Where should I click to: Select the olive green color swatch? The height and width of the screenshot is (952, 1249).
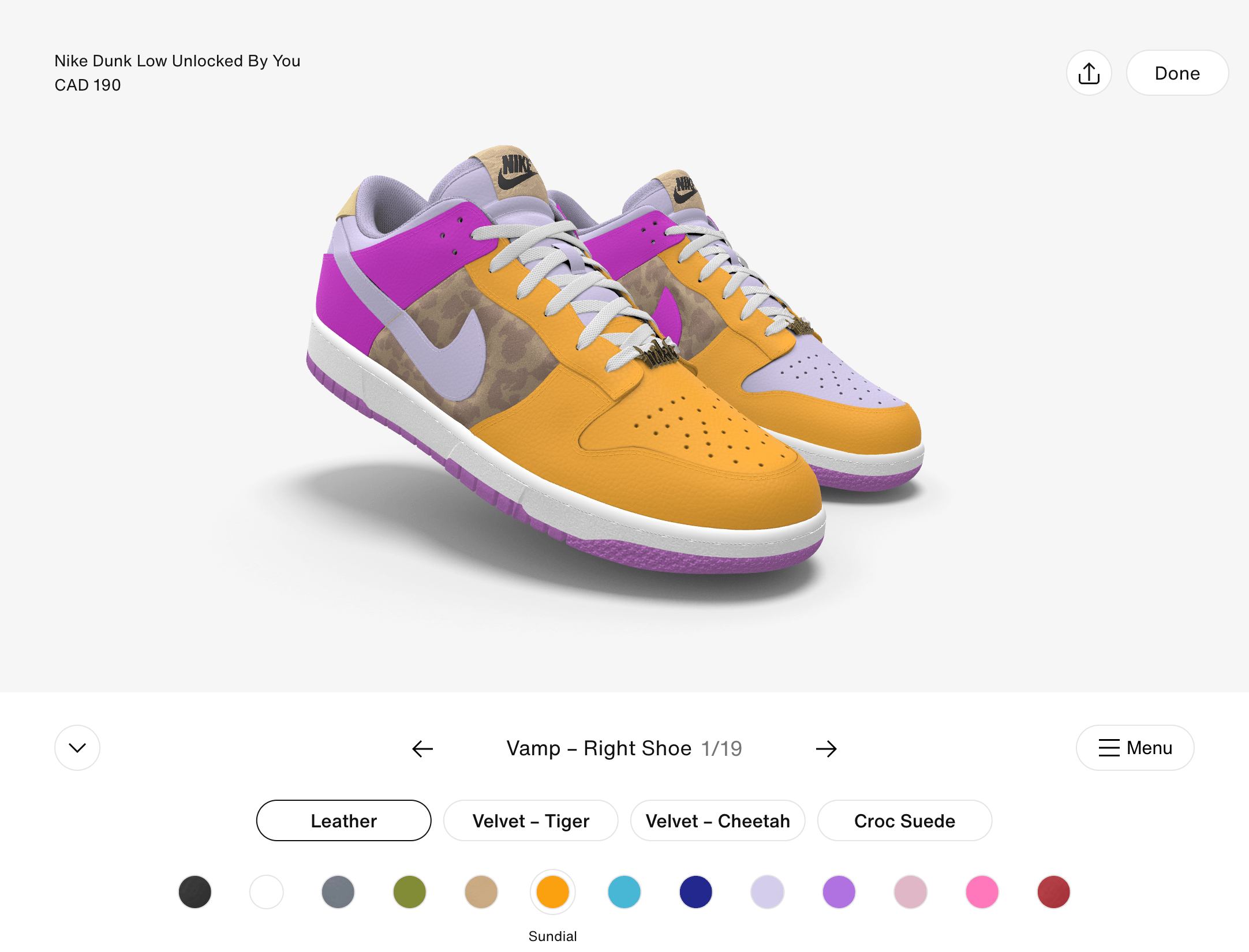pos(410,892)
